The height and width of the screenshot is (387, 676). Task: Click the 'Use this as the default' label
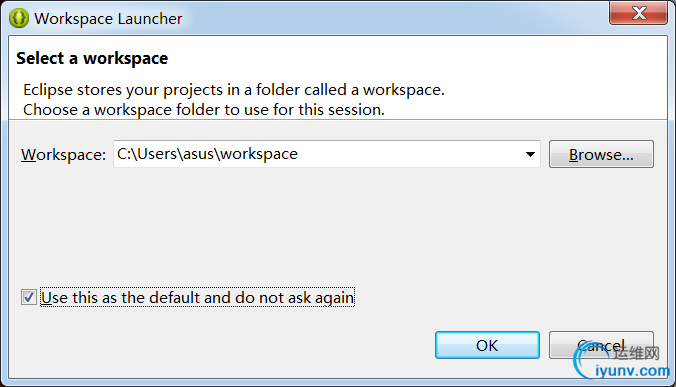197,297
